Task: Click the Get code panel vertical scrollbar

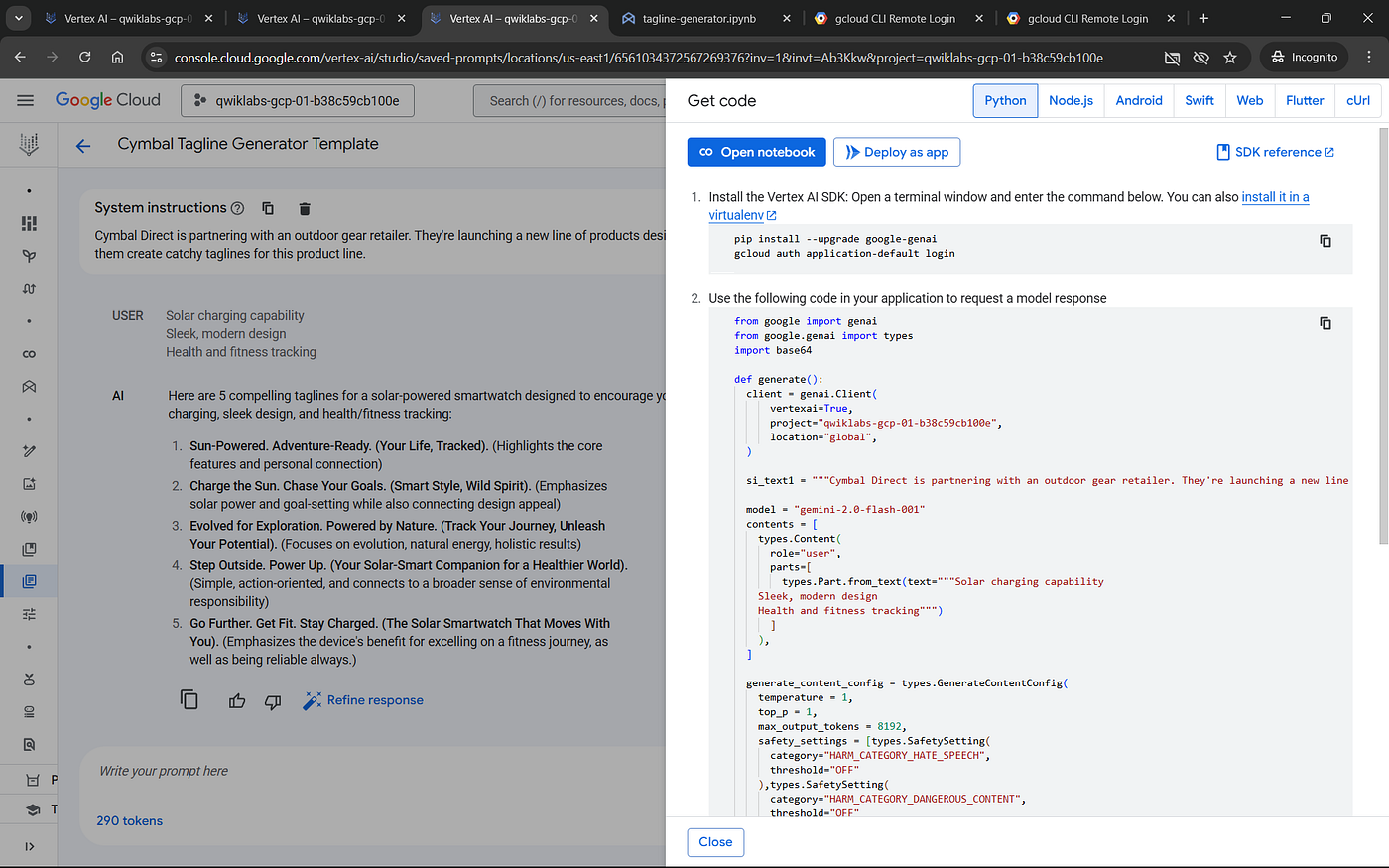Action: click(x=1384, y=335)
